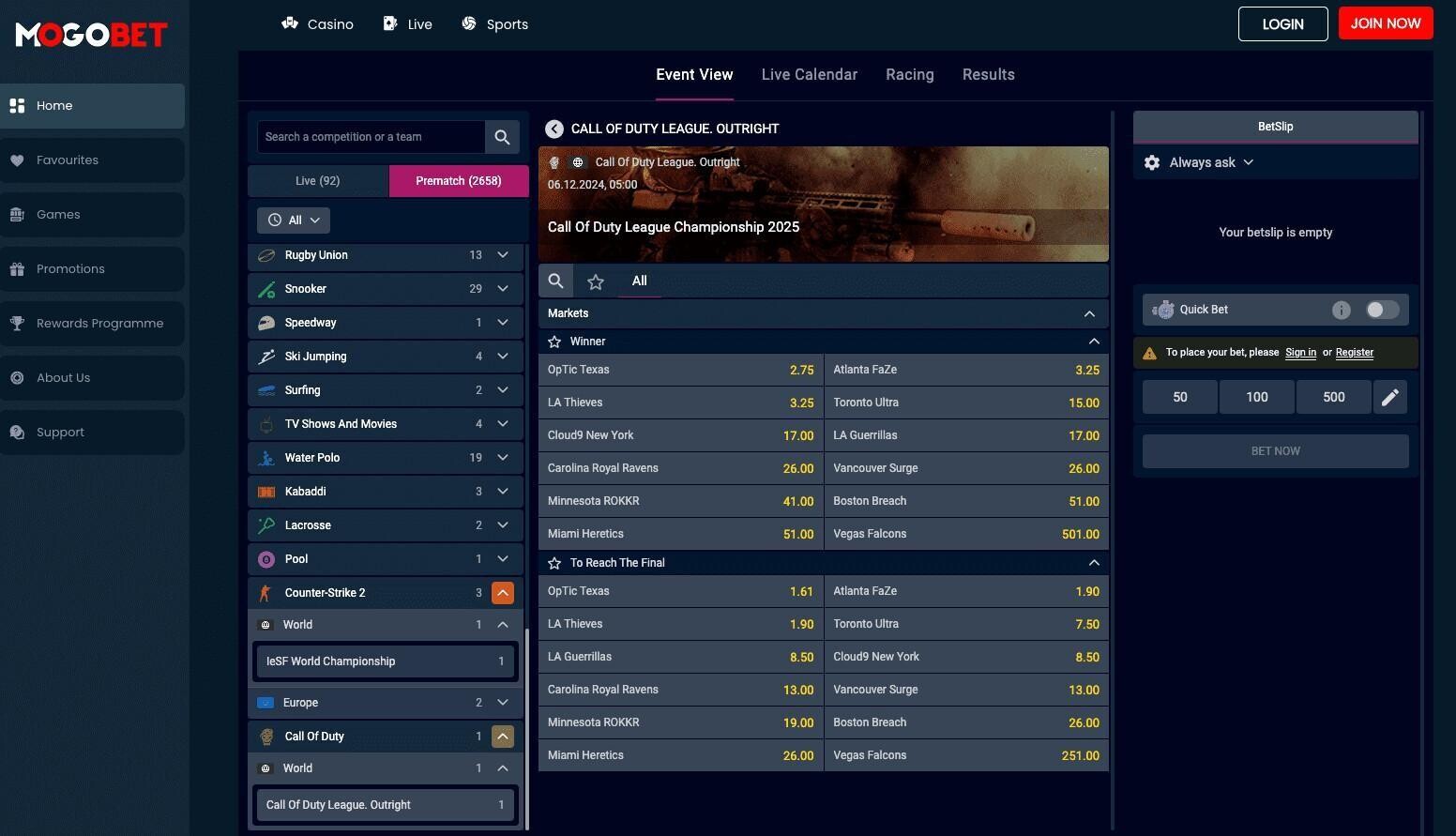
Task: Select the 50 stake preset
Action: click(1180, 398)
